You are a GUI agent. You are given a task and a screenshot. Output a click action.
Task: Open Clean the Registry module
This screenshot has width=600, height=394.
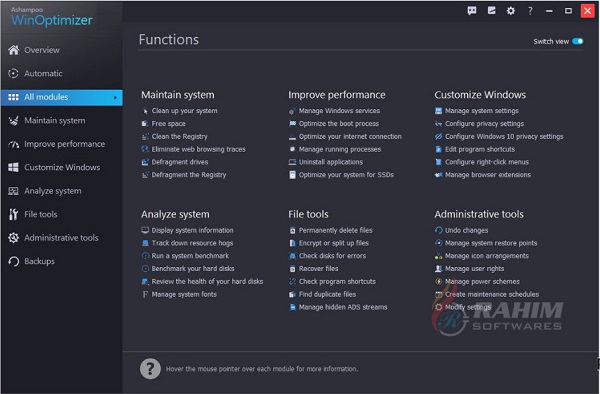(x=179, y=137)
